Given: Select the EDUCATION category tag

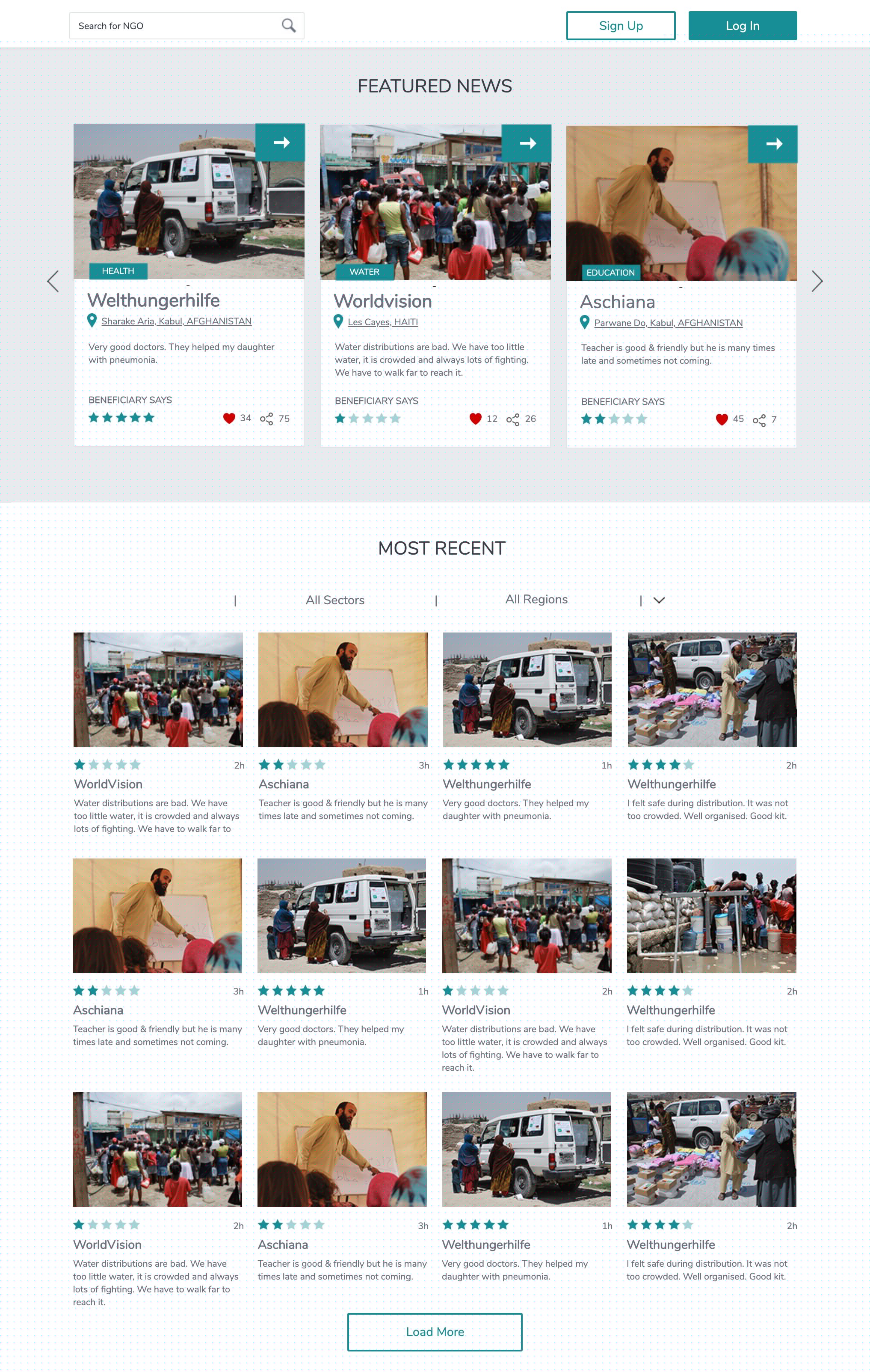Looking at the screenshot, I should [610, 273].
